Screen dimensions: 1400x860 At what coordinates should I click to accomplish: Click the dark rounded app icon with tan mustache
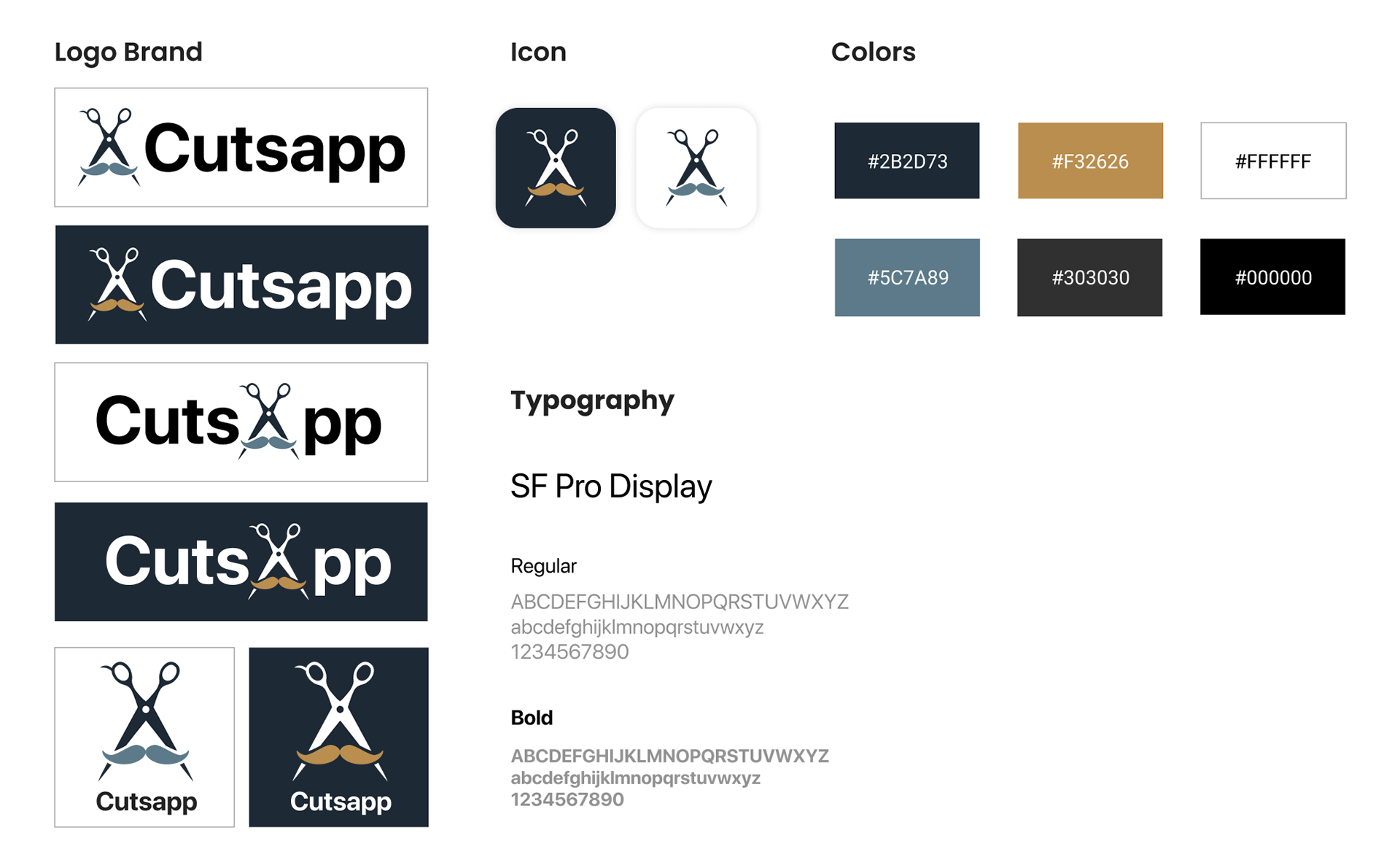point(556,168)
